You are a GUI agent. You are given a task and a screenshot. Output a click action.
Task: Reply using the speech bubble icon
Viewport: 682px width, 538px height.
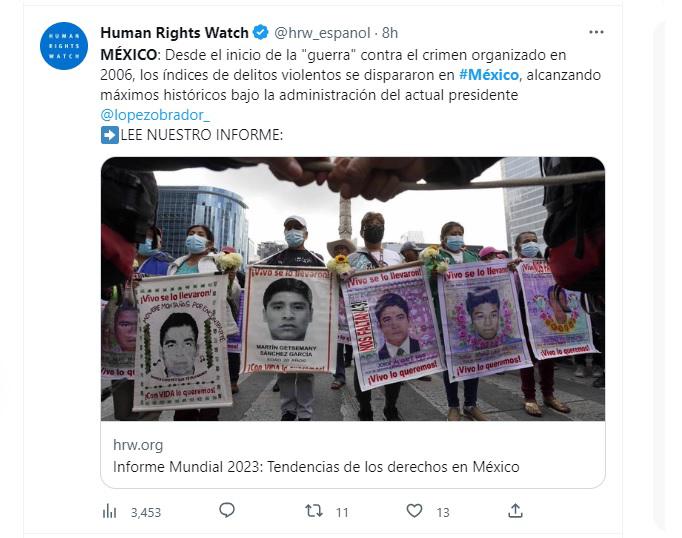[x=227, y=510]
